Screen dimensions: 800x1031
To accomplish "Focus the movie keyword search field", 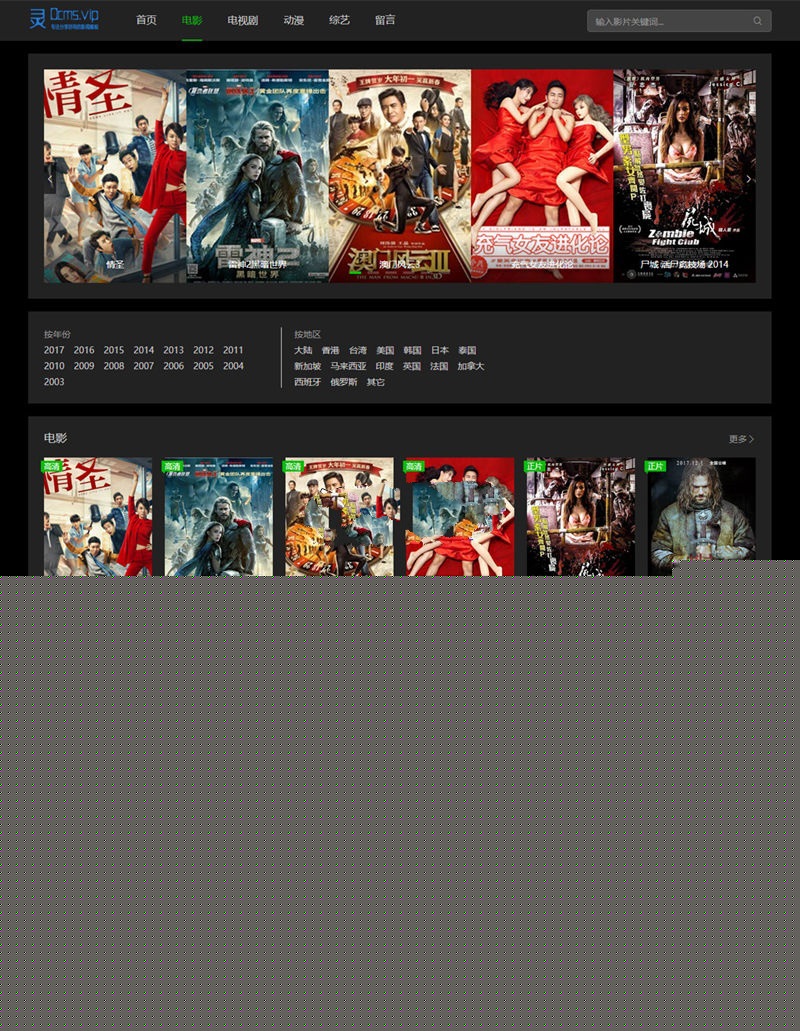I will point(679,21).
